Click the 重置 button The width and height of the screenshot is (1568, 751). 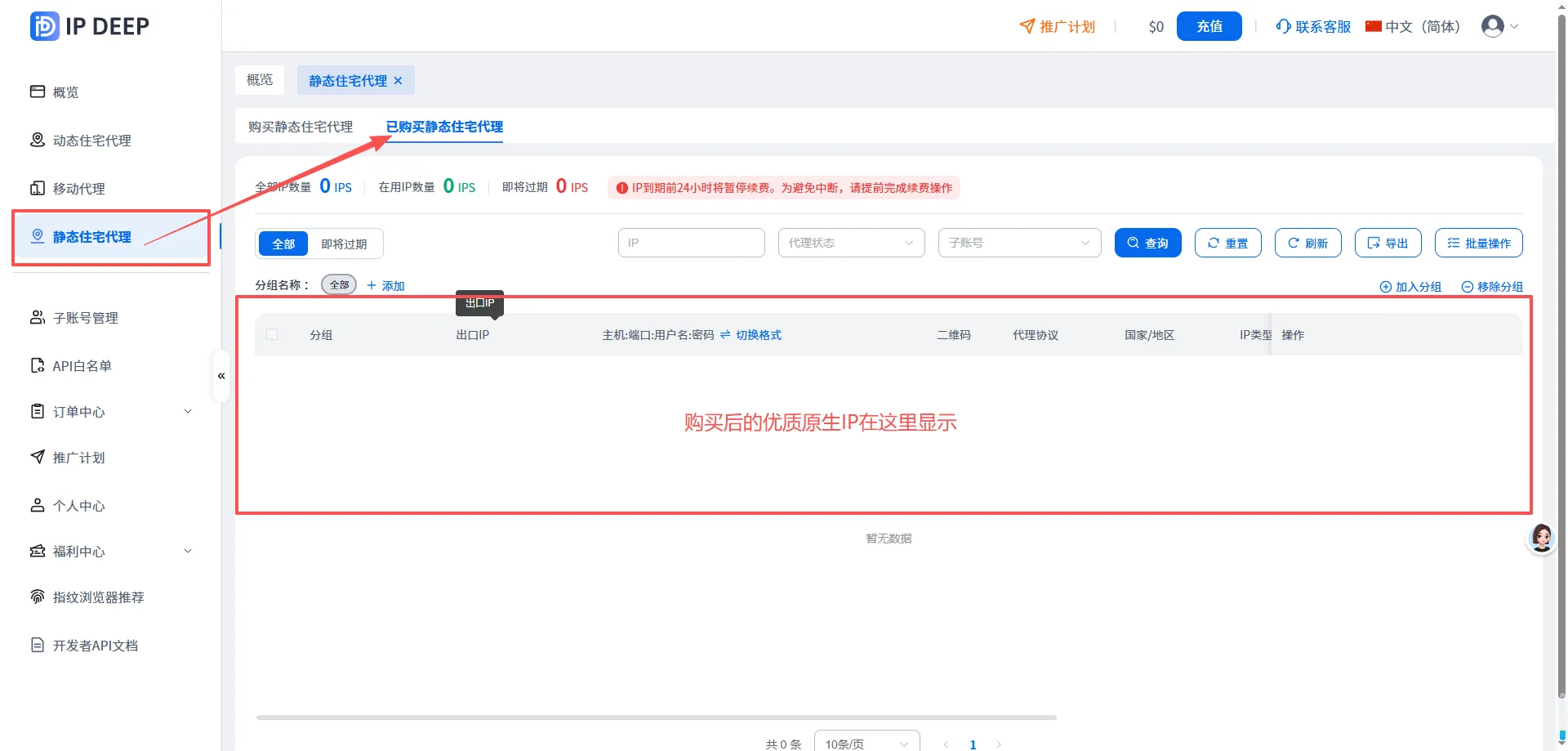[1228, 243]
